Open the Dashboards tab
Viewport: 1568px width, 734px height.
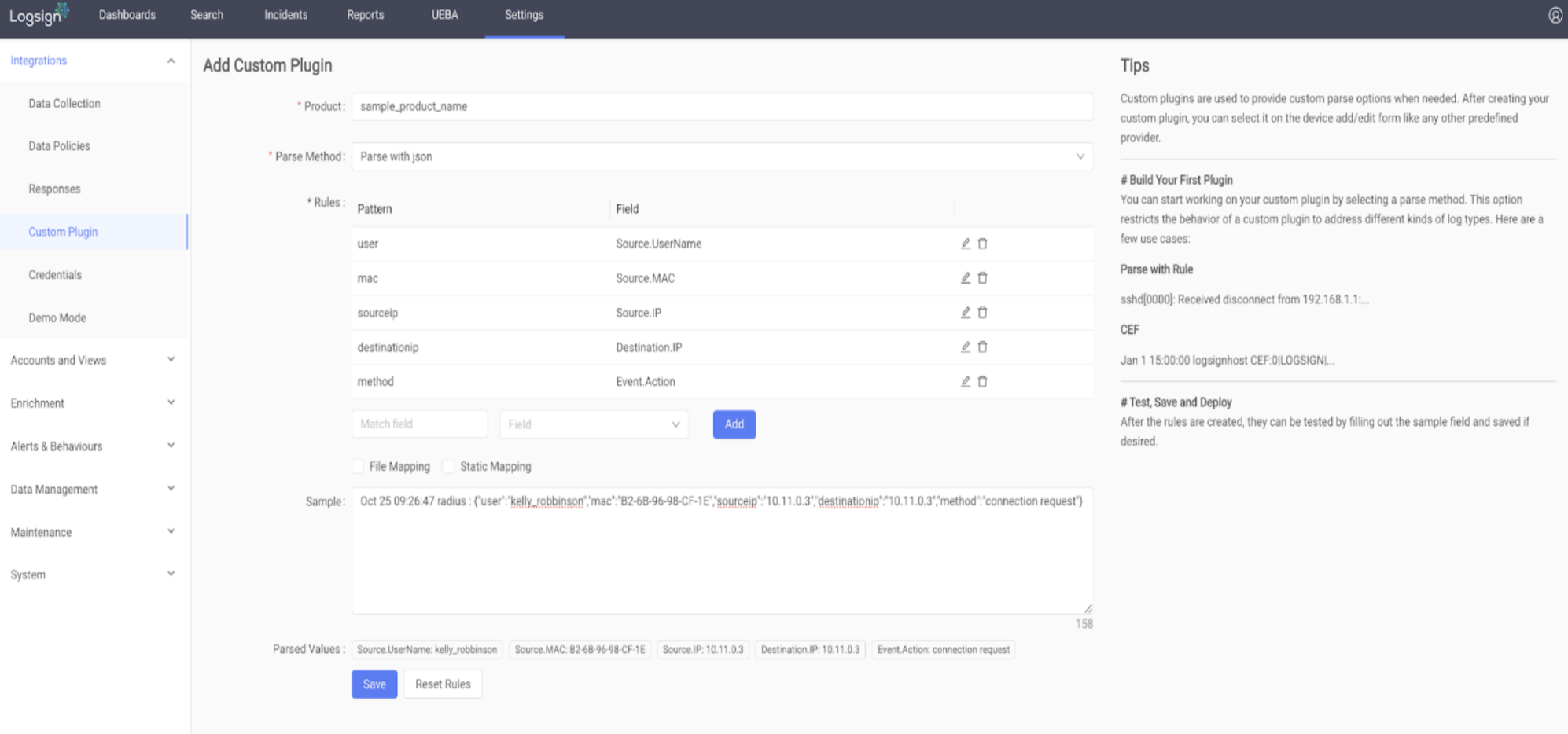coord(127,15)
